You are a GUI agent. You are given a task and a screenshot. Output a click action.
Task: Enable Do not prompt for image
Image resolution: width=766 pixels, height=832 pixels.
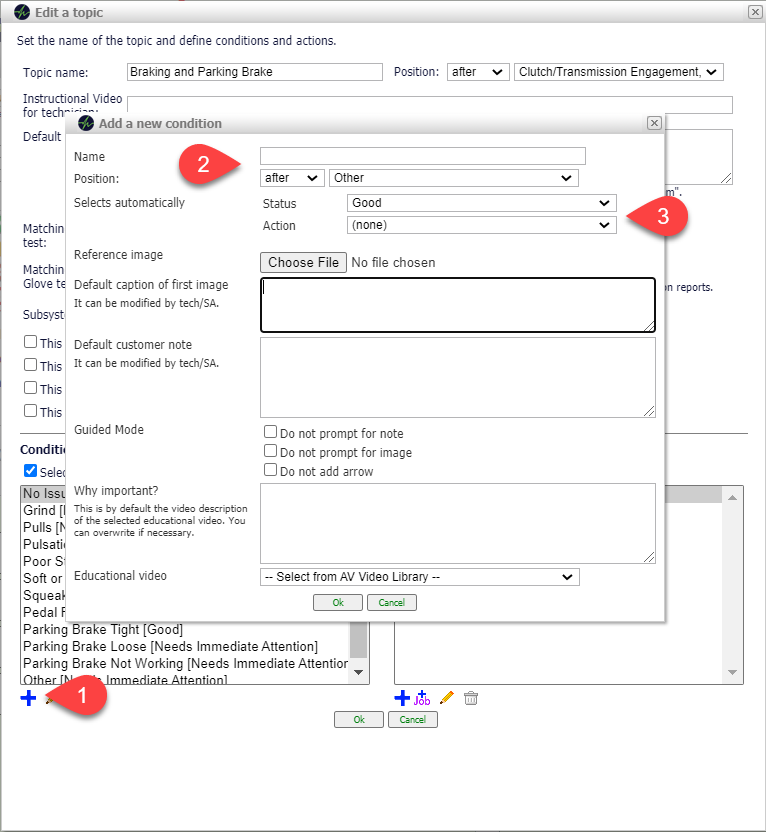271,451
